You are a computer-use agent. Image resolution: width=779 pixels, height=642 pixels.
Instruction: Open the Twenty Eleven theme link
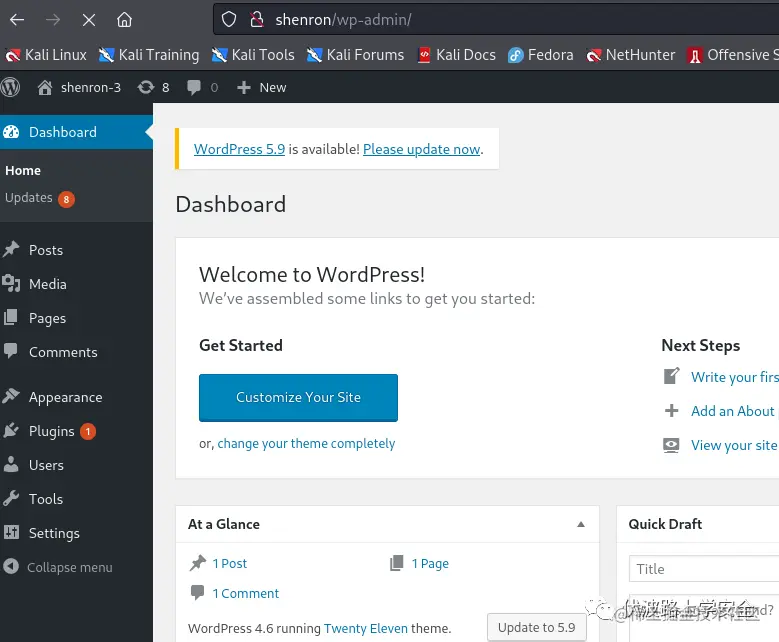pyautogui.click(x=366, y=629)
